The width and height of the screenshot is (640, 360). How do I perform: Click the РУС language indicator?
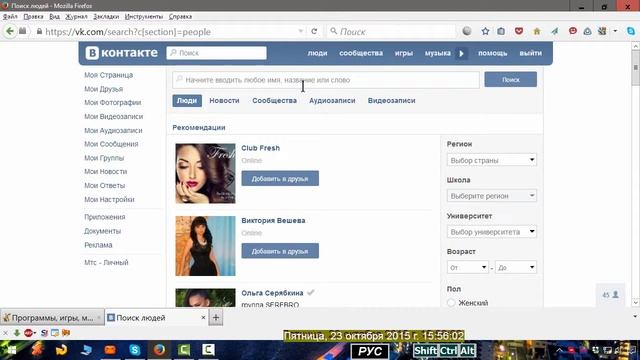[x=370, y=351]
